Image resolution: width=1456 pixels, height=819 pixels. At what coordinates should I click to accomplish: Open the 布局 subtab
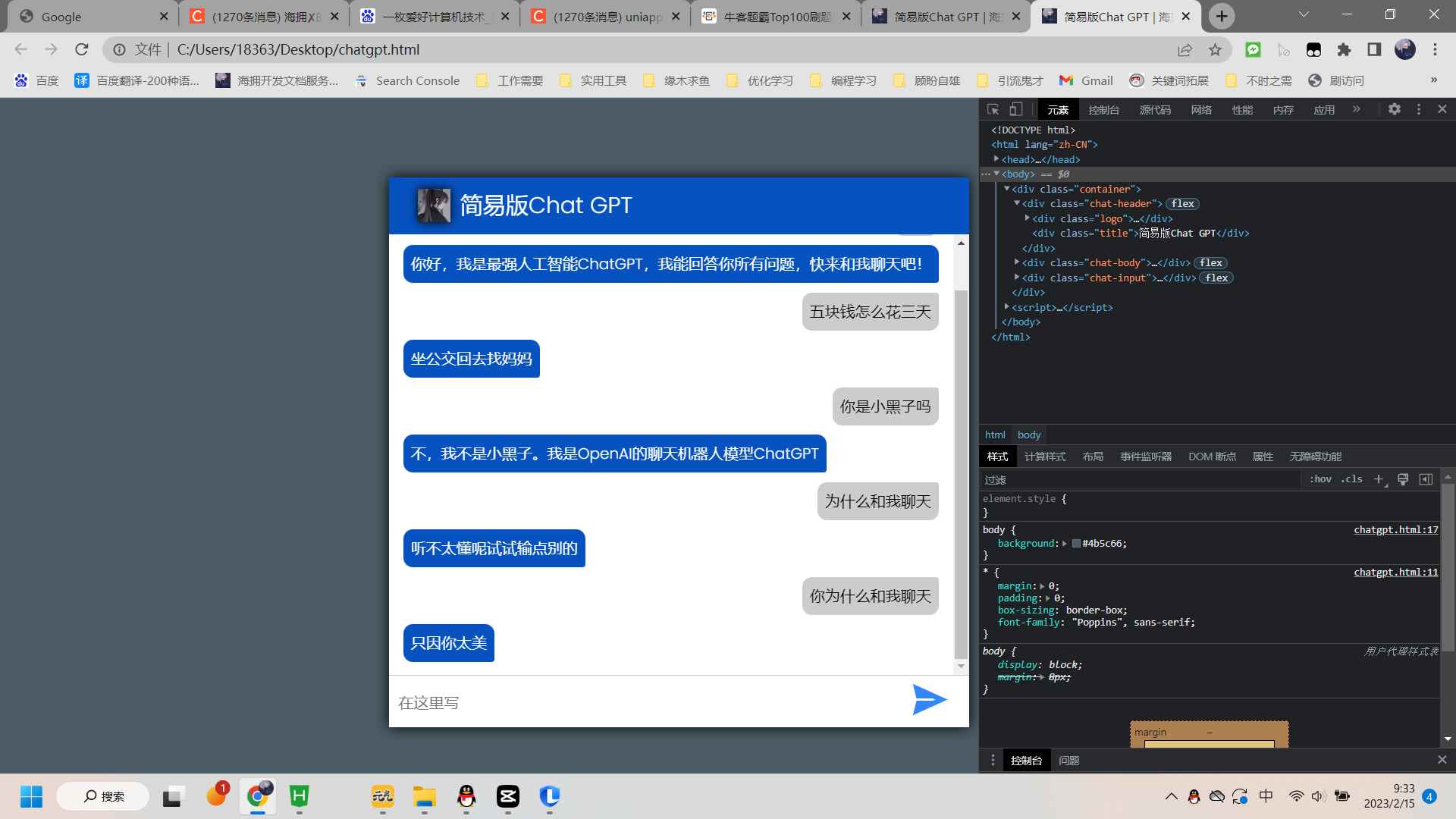tap(1093, 457)
